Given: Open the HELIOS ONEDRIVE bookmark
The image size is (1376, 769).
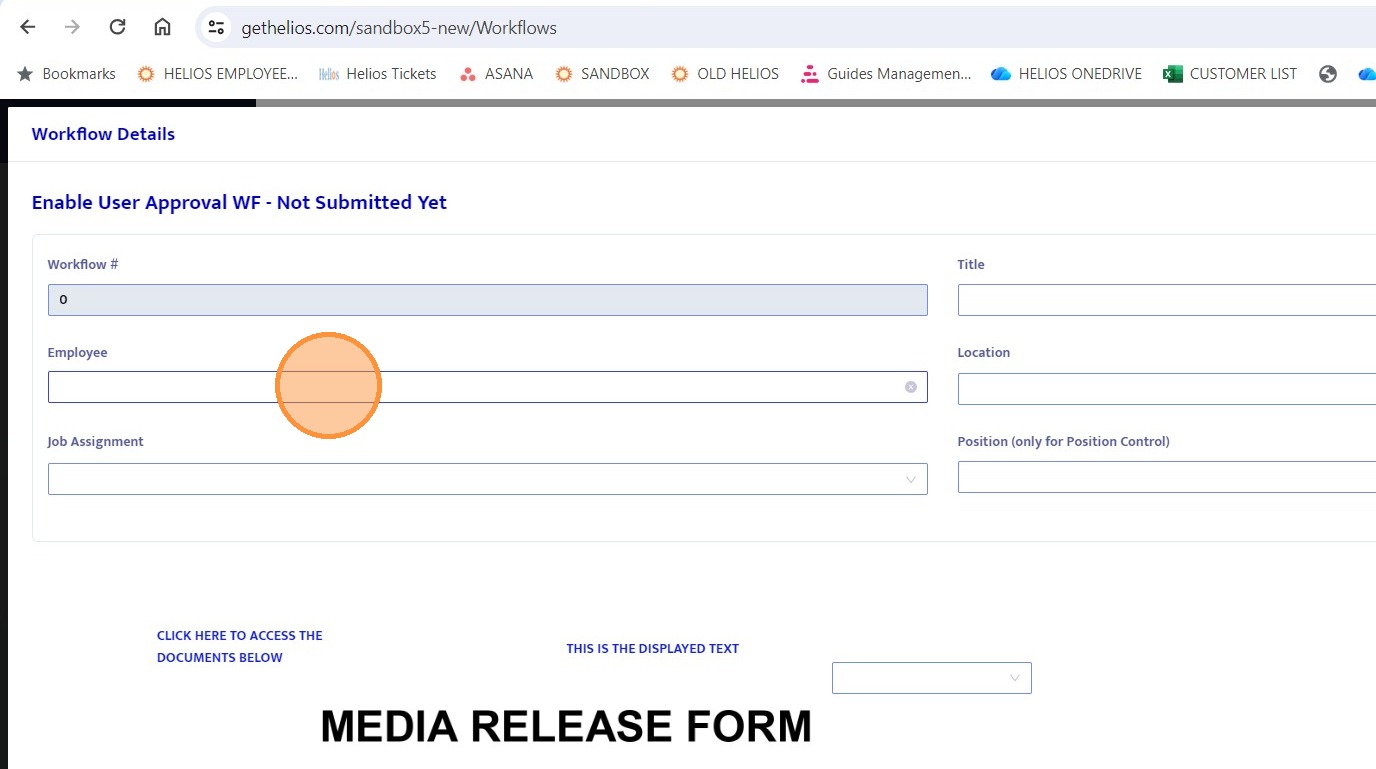Looking at the screenshot, I should (1066, 73).
